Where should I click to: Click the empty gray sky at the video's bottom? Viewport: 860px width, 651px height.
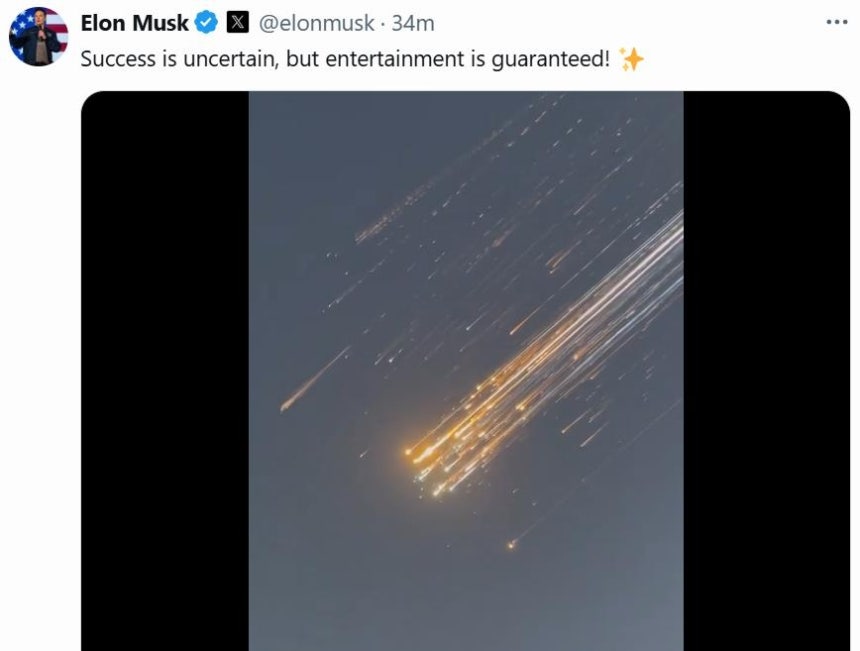(466, 609)
